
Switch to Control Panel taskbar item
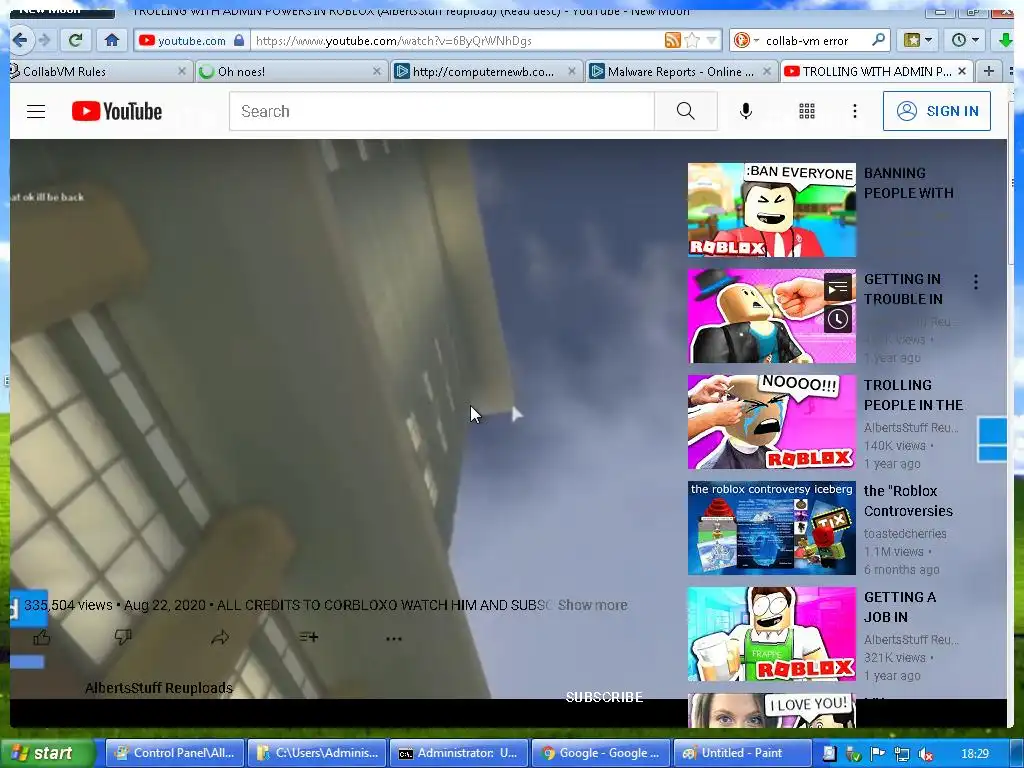[x=174, y=753]
